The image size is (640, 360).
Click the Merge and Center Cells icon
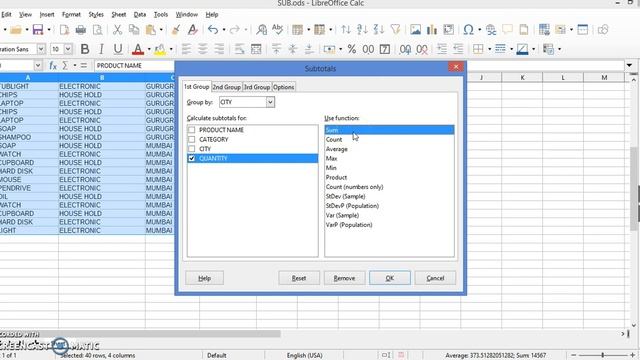pyautogui.click(x=256, y=49)
